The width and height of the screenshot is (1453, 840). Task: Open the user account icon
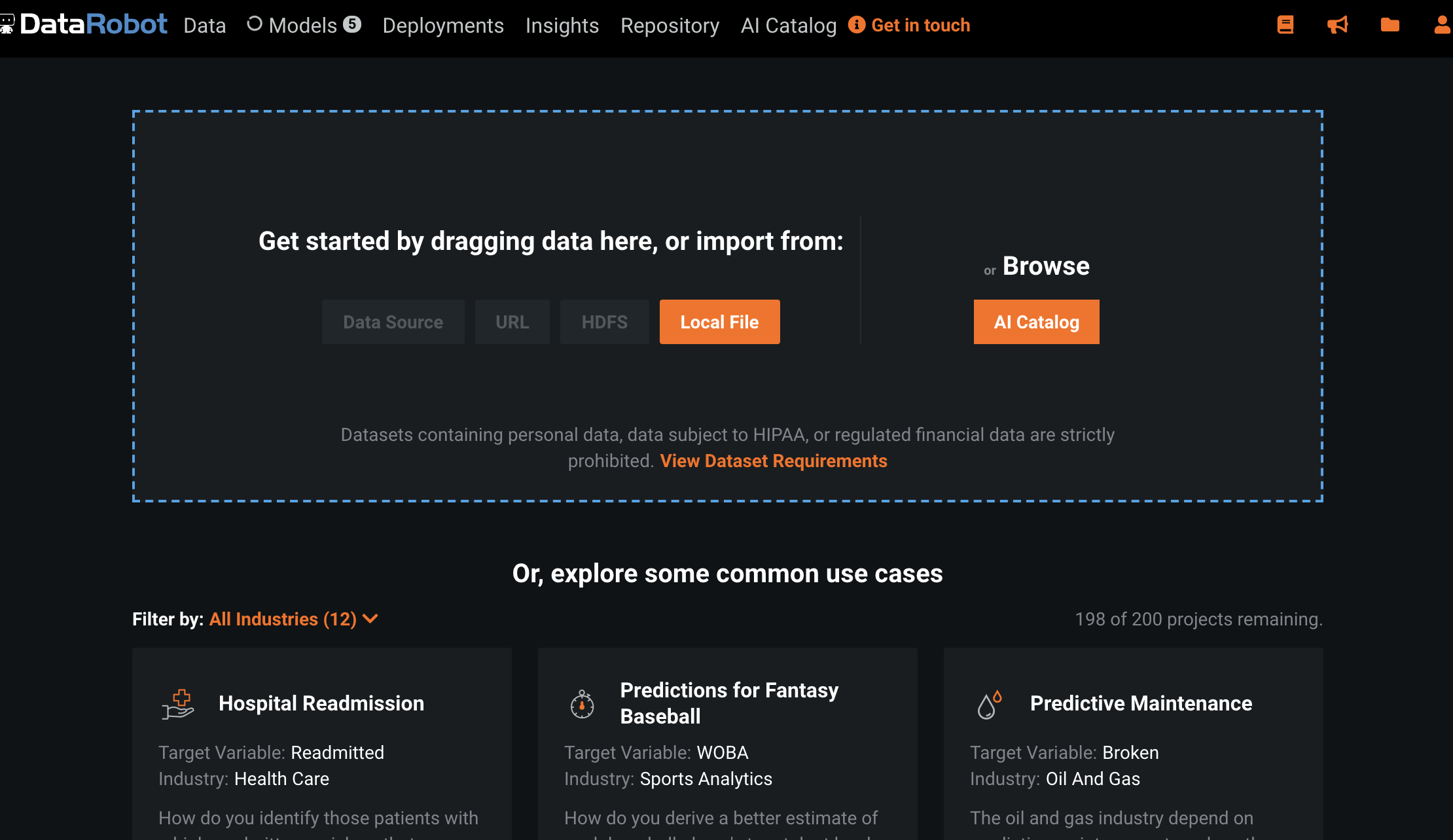coord(1442,25)
